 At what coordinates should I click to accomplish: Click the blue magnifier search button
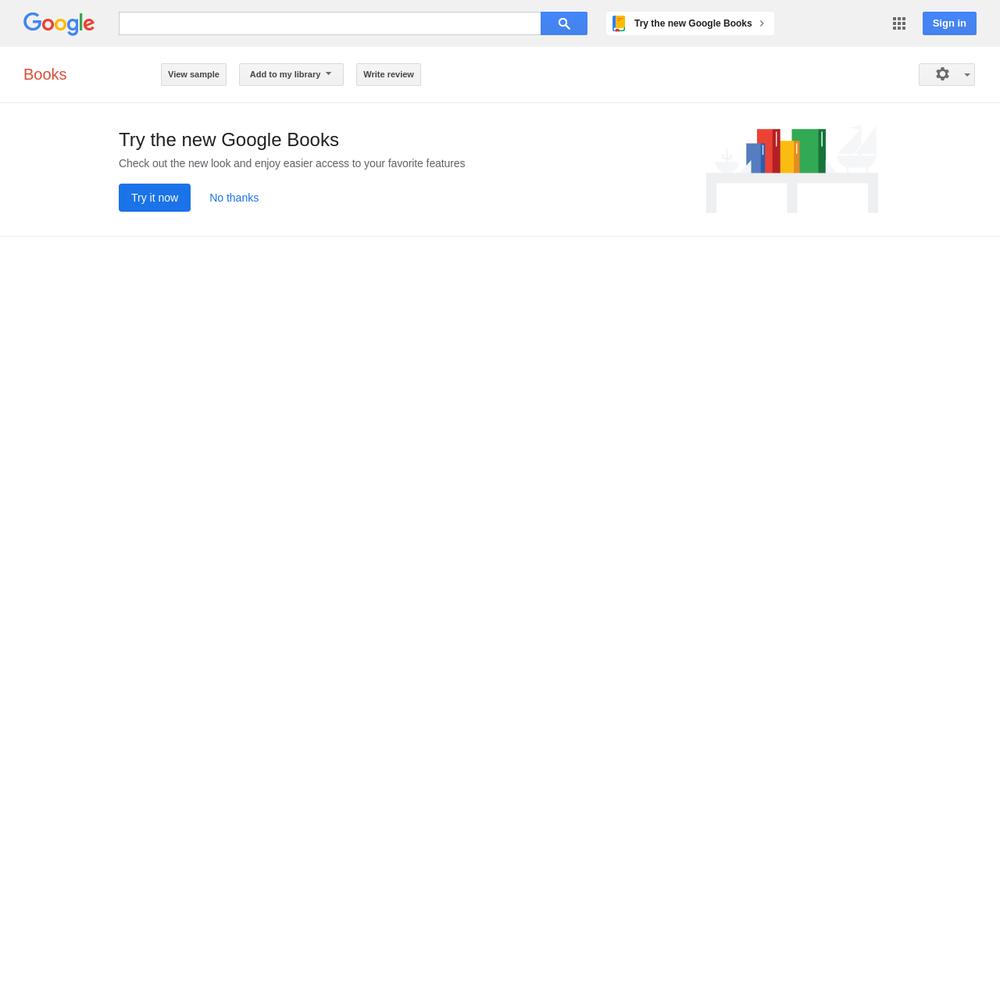click(x=564, y=24)
